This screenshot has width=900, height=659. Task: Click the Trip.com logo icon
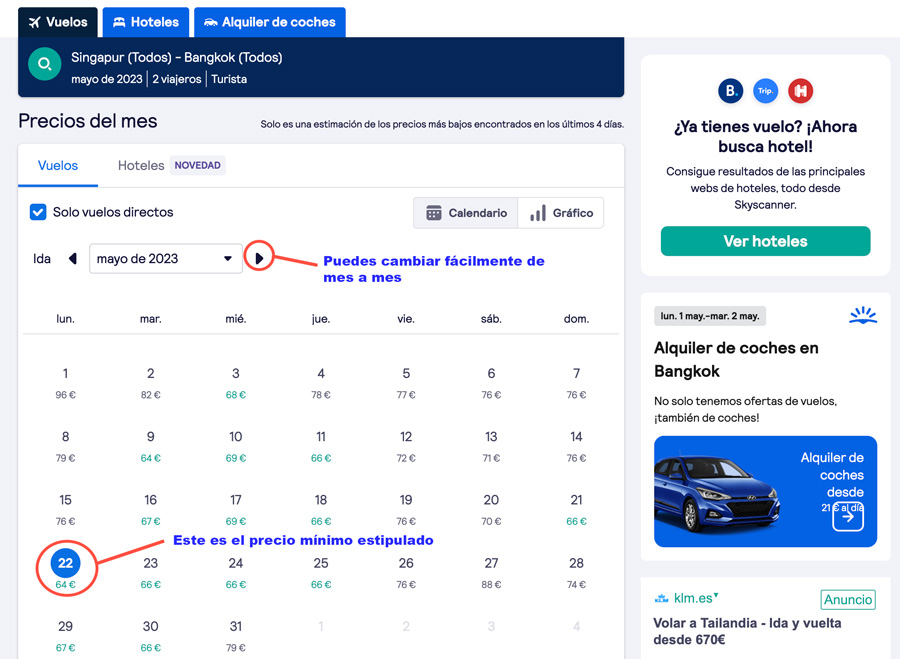[x=765, y=91]
